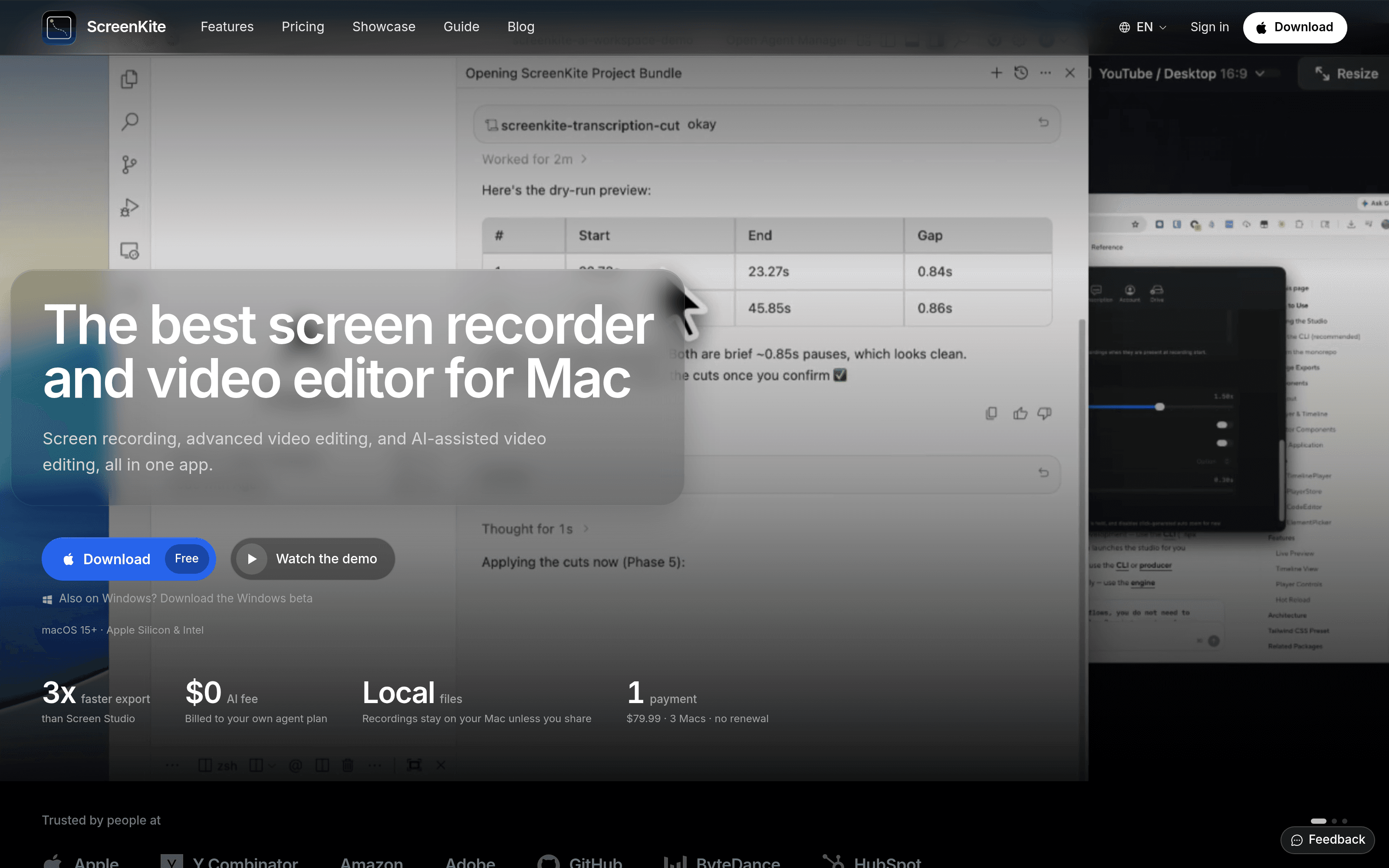Click the Sign in link

coord(1209,27)
